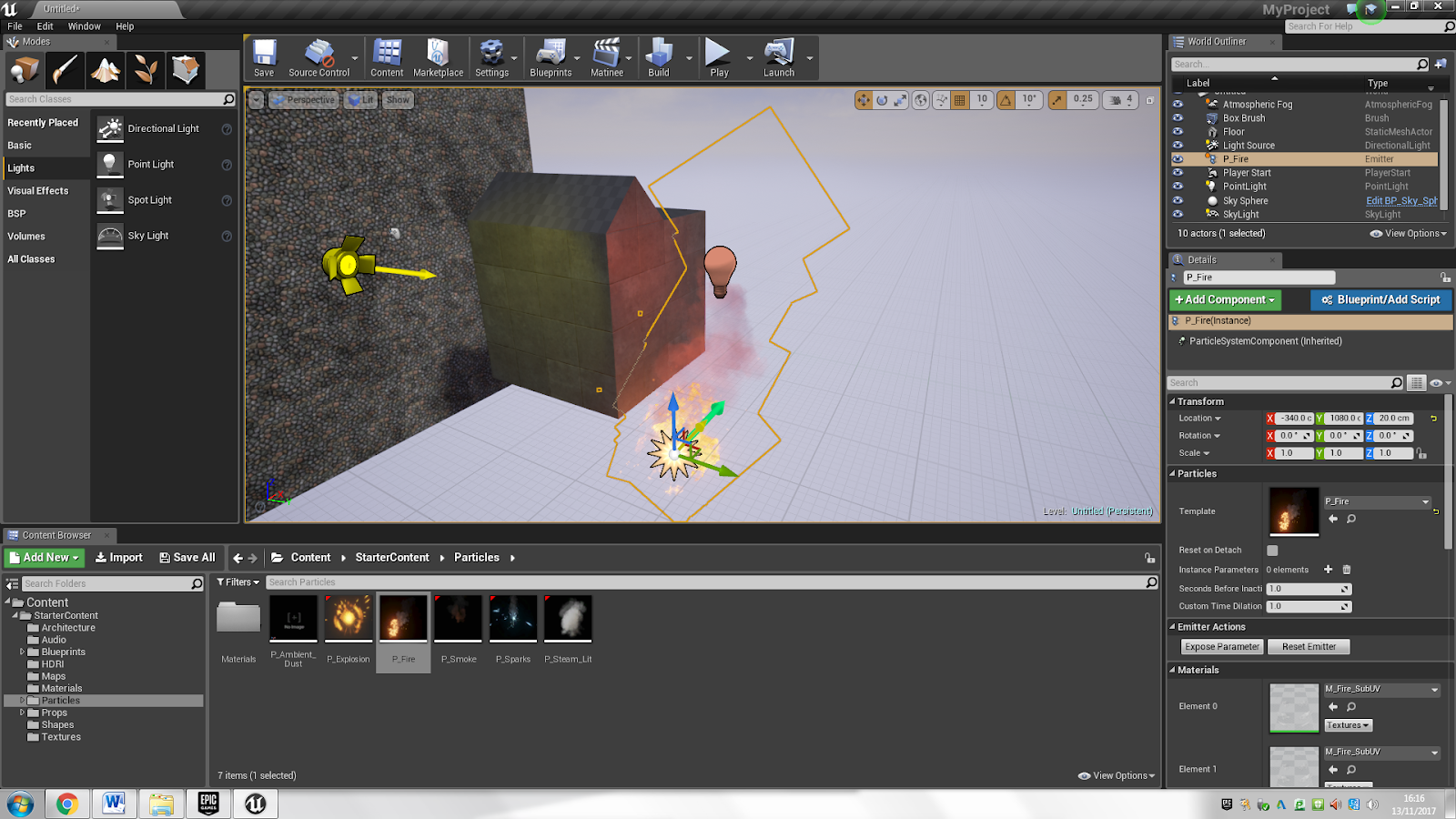Open Edit BP_Sky_Sphere link

coord(1401,201)
